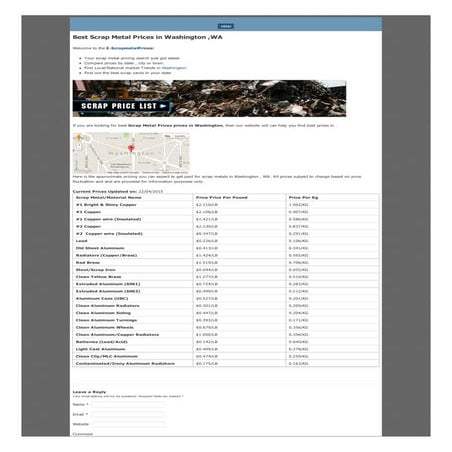Click the Extruded Aluminum (6061) row
The height and width of the screenshot is (452, 452).
point(226,284)
